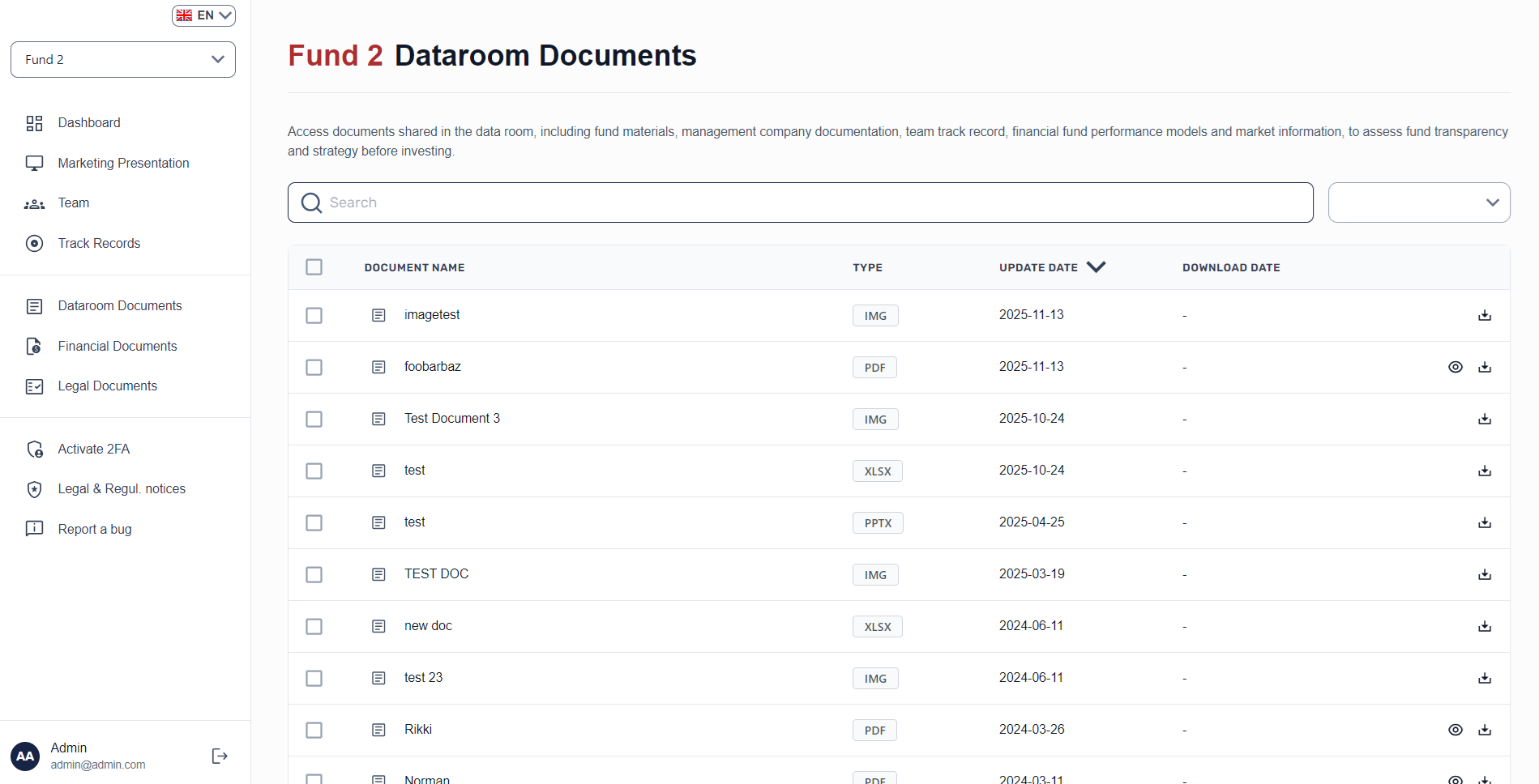
Task: Go to Financial Documents in sidebar
Action: tap(117, 346)
